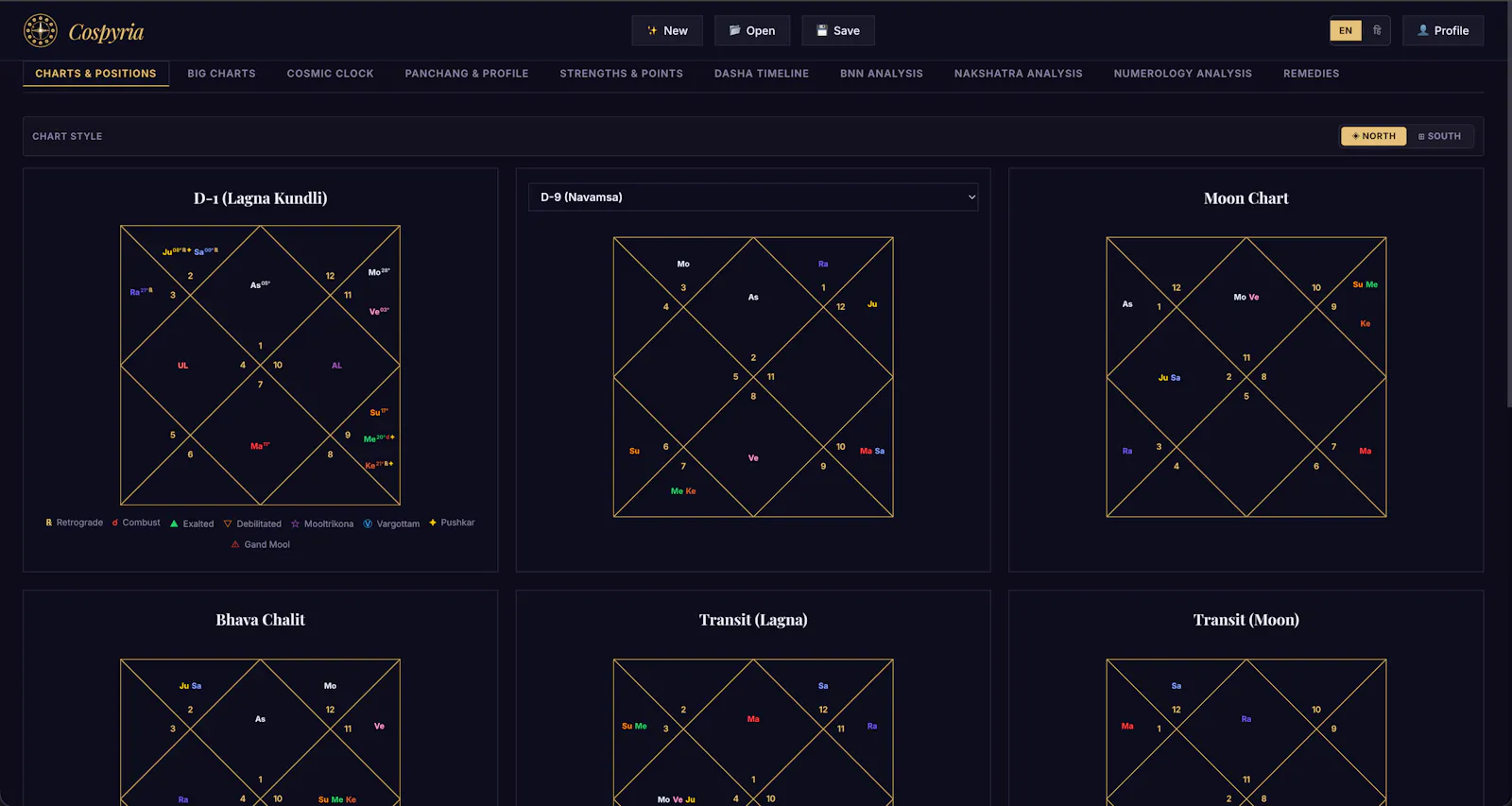Click the Save button label
1512x806 pixels.
(x=847, y=30)
